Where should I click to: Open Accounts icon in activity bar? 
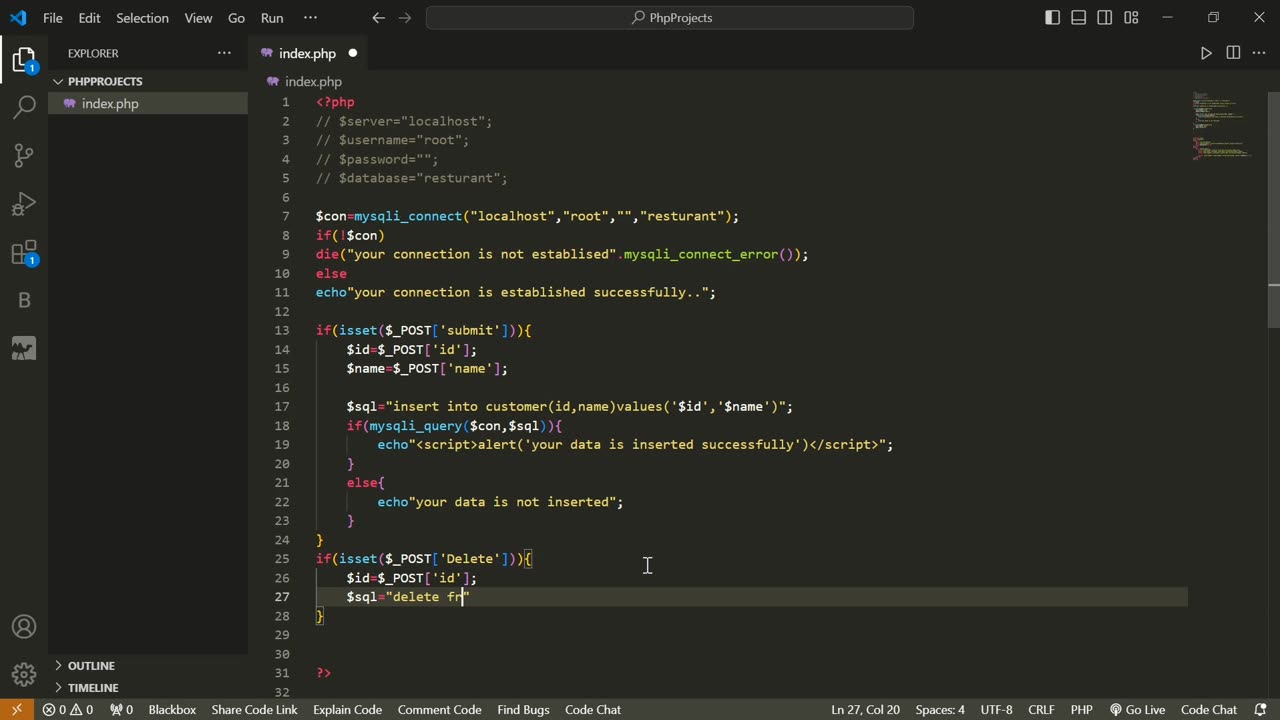pos(24,627)
